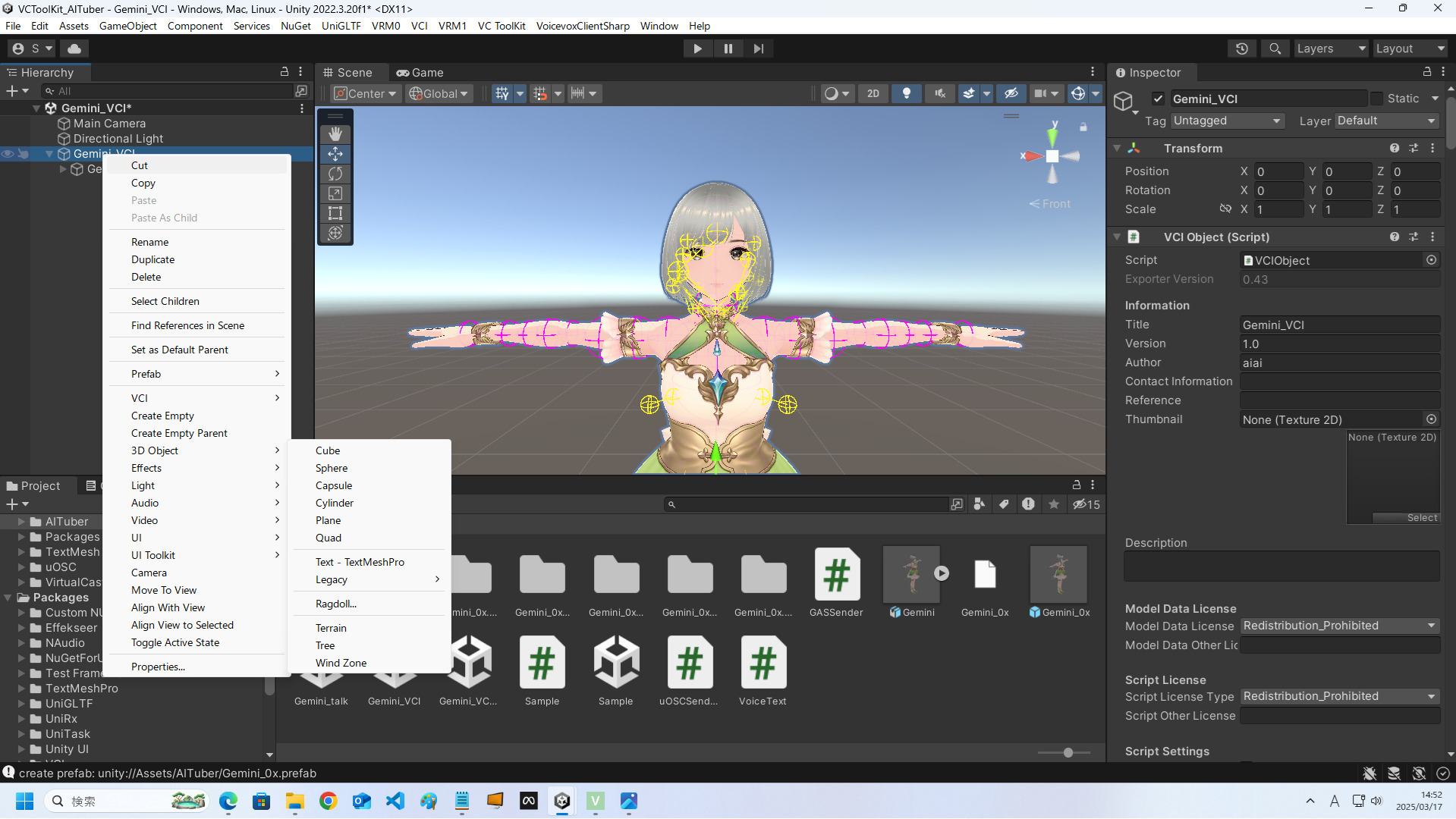Image resolution: width=1456 pixels, height=819 pixels.
Task: Expand the AITuber folder
Action: [x=21, y=522]
